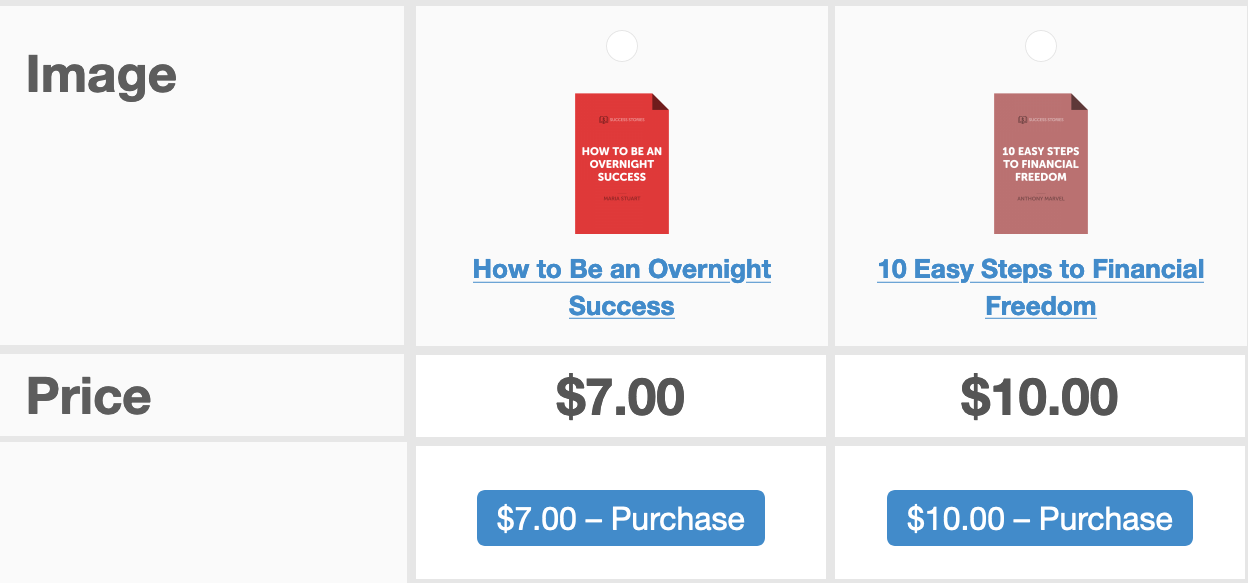Click the "Price" row heading

pos(89,397)
